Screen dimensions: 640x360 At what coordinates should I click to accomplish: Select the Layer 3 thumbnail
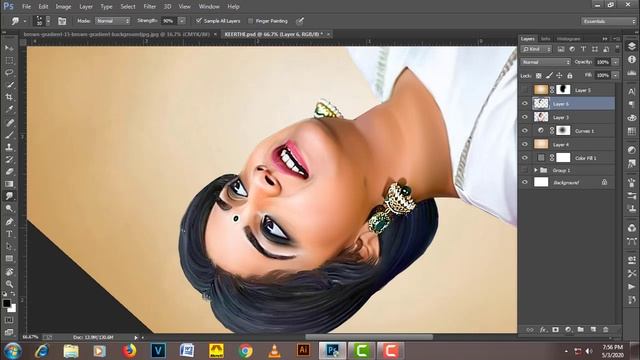541,117
